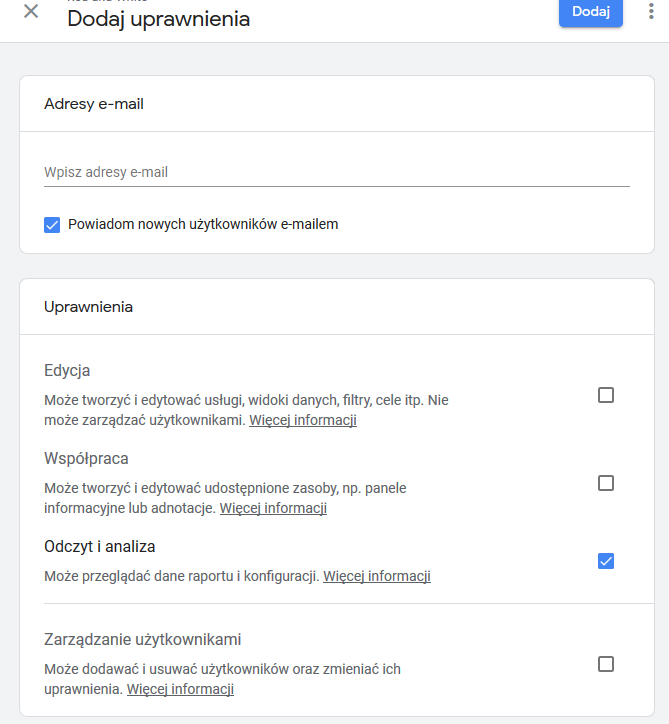Click the Zarządzanie użytkownikami heading
The height and width of the screenshot is (724, 669).
[x=143, y=640]
